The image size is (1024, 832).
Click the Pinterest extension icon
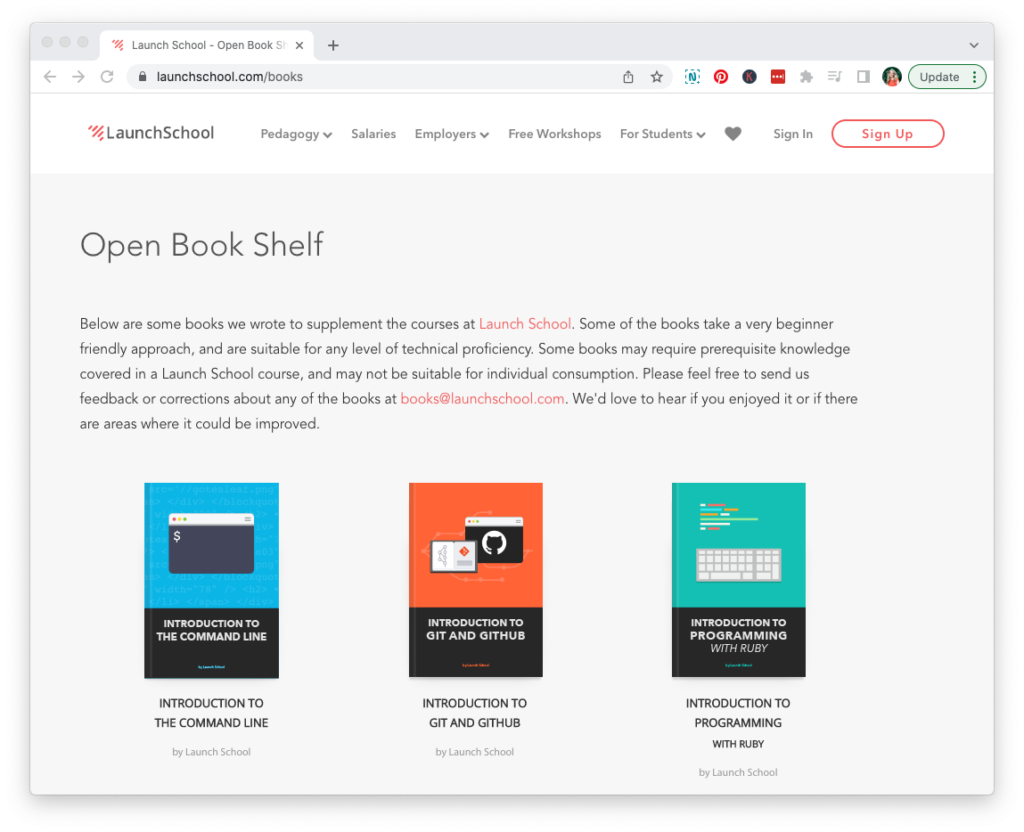pyautogui.click(x=721, y=76)
